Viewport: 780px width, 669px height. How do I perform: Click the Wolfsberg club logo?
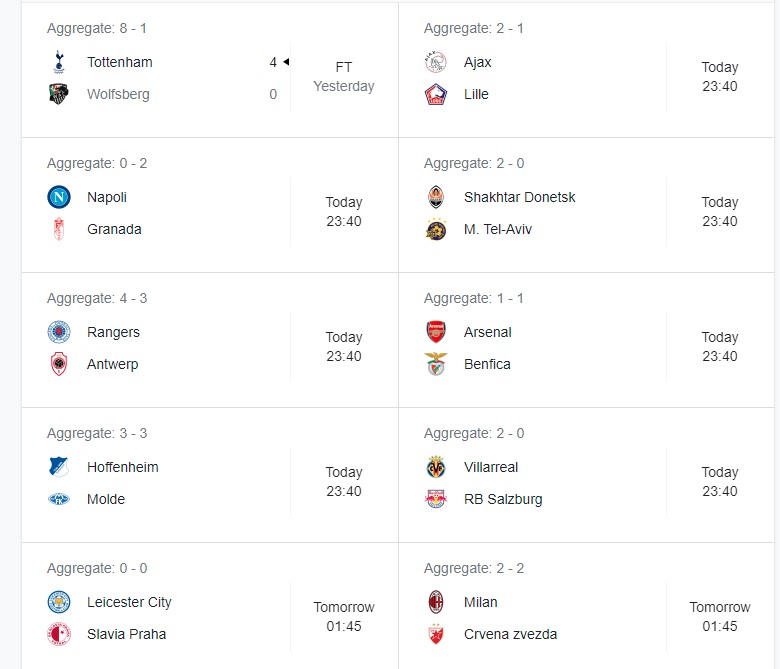pyautogui.click(x=58, y=94)
